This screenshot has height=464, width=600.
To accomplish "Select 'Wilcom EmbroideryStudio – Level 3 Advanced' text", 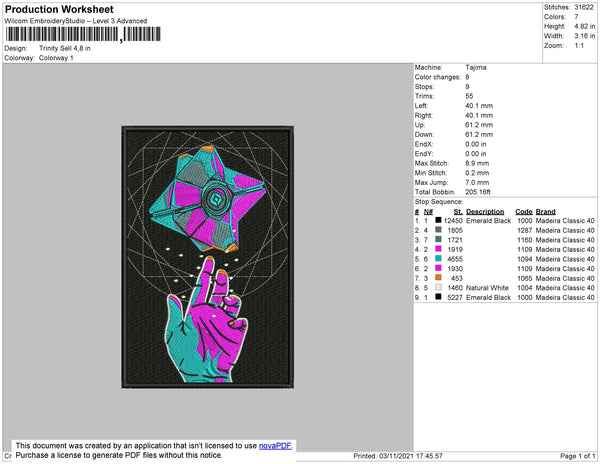I will (76, 21).
